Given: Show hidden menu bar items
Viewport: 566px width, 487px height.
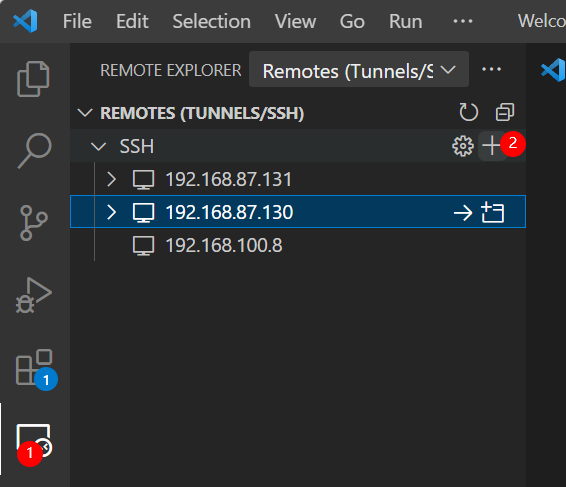Looking at the screenshot, I should [463, 21].
